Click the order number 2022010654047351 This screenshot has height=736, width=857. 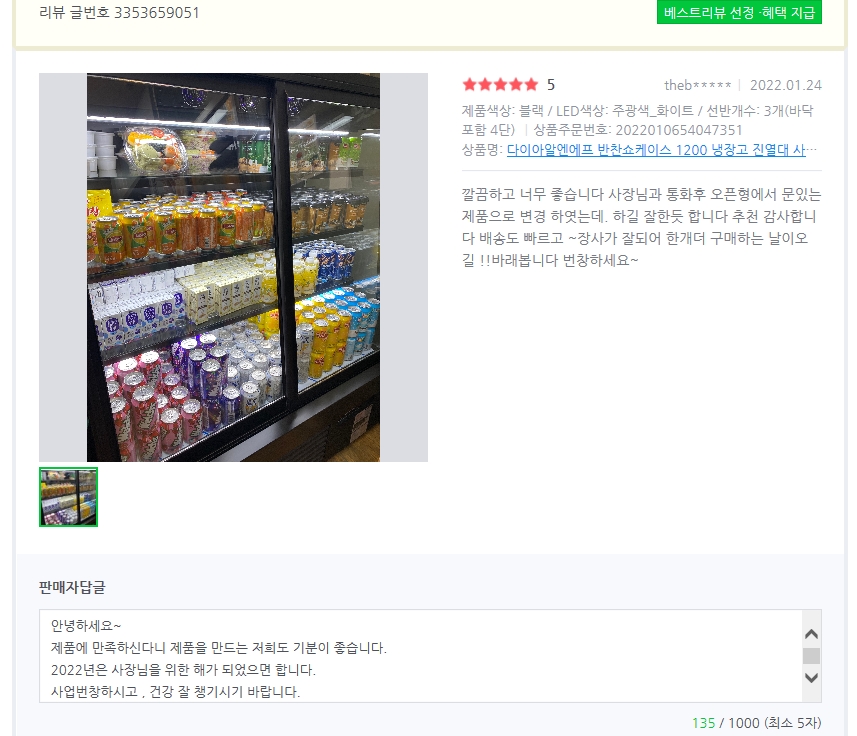678,130
